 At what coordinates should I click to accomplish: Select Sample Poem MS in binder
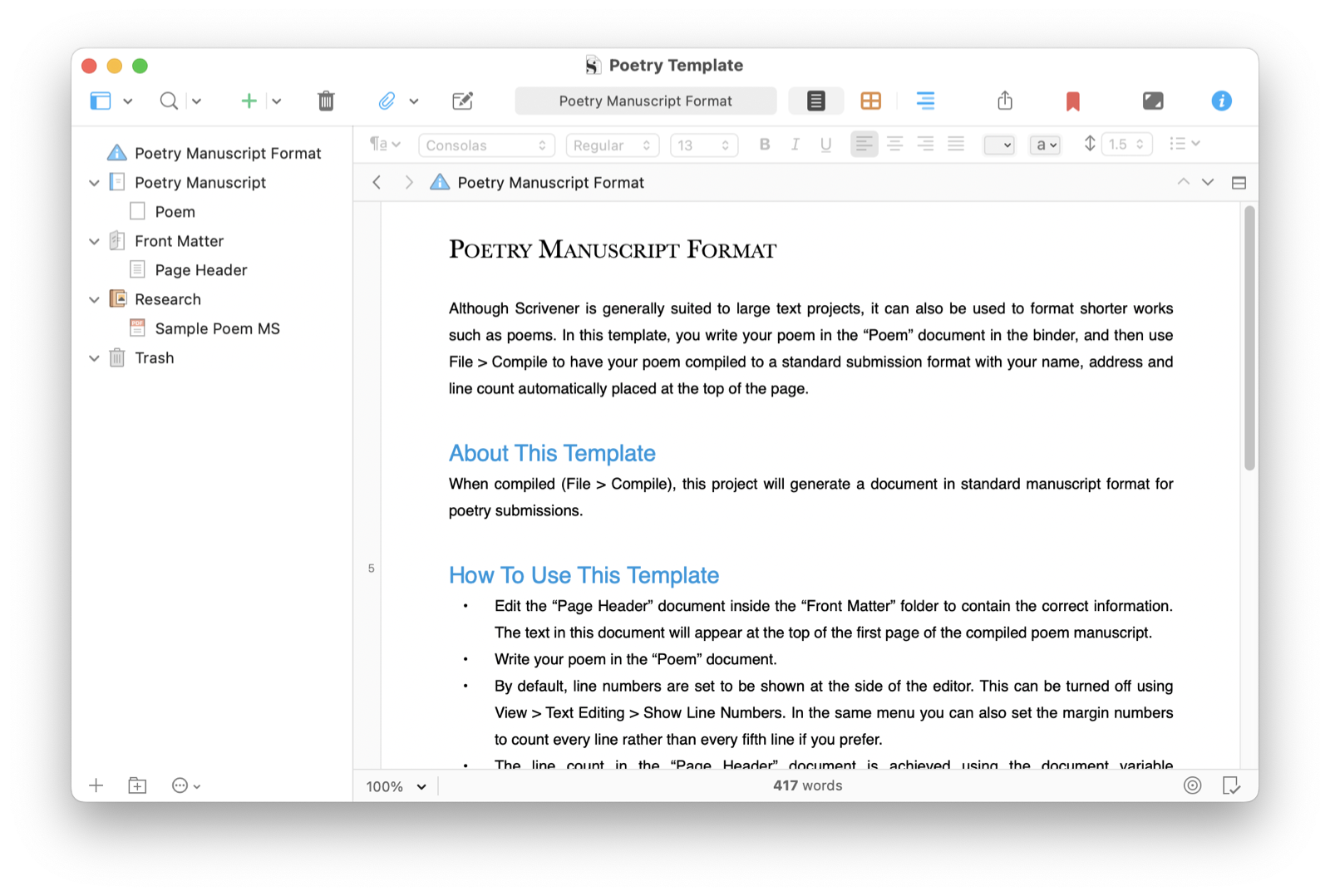click(x=217, y=329)
